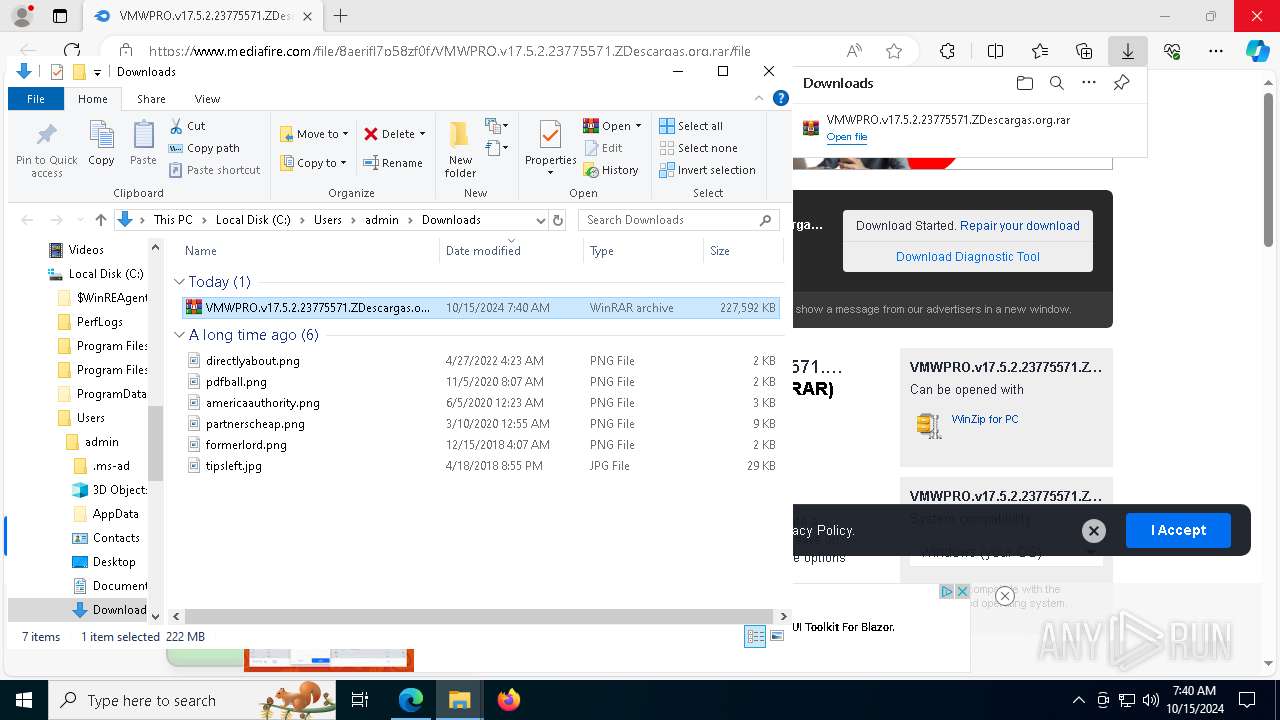Create a New folder from ribbon
This screenshot has width=1280, height=720.
[x=460, y=149]
